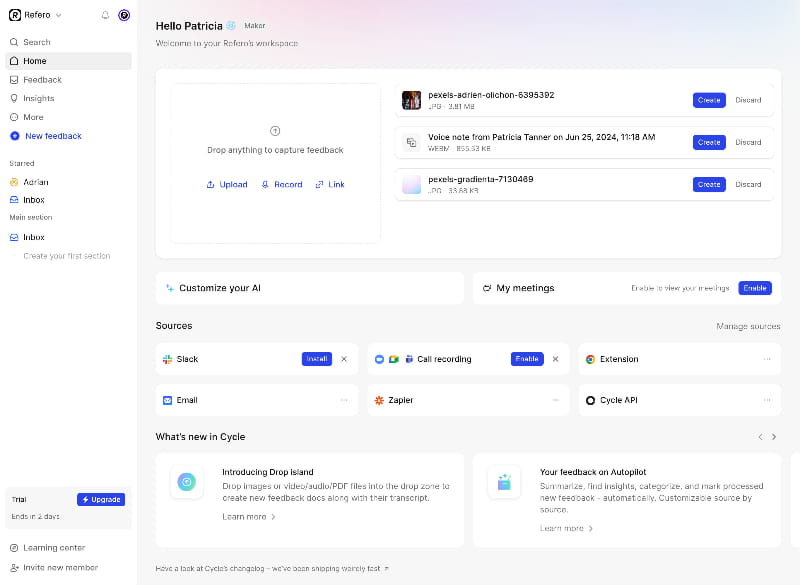Open the notifications bell
The height and width of the screenshot is (585, 800).
click(x=104, y=15)
